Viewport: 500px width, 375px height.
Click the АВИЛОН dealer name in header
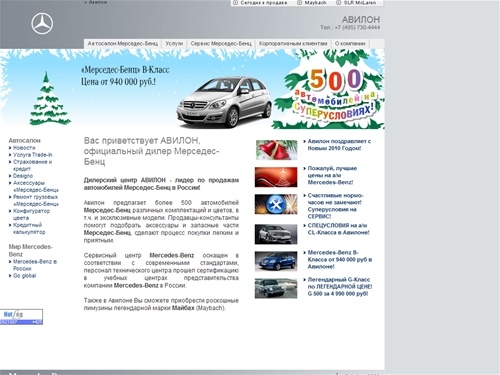click(361, 19)
